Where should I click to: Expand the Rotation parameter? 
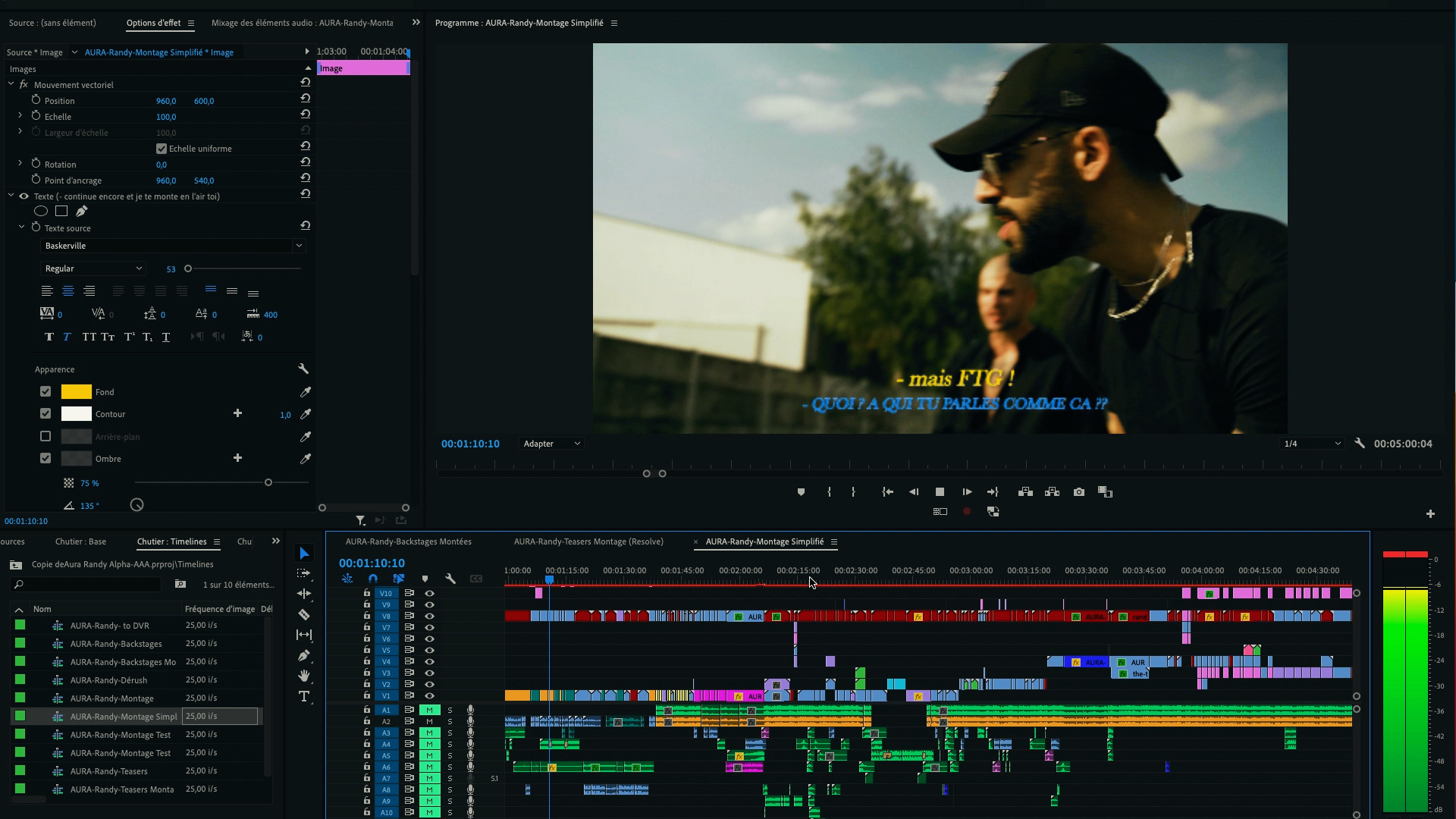[20, 164]
